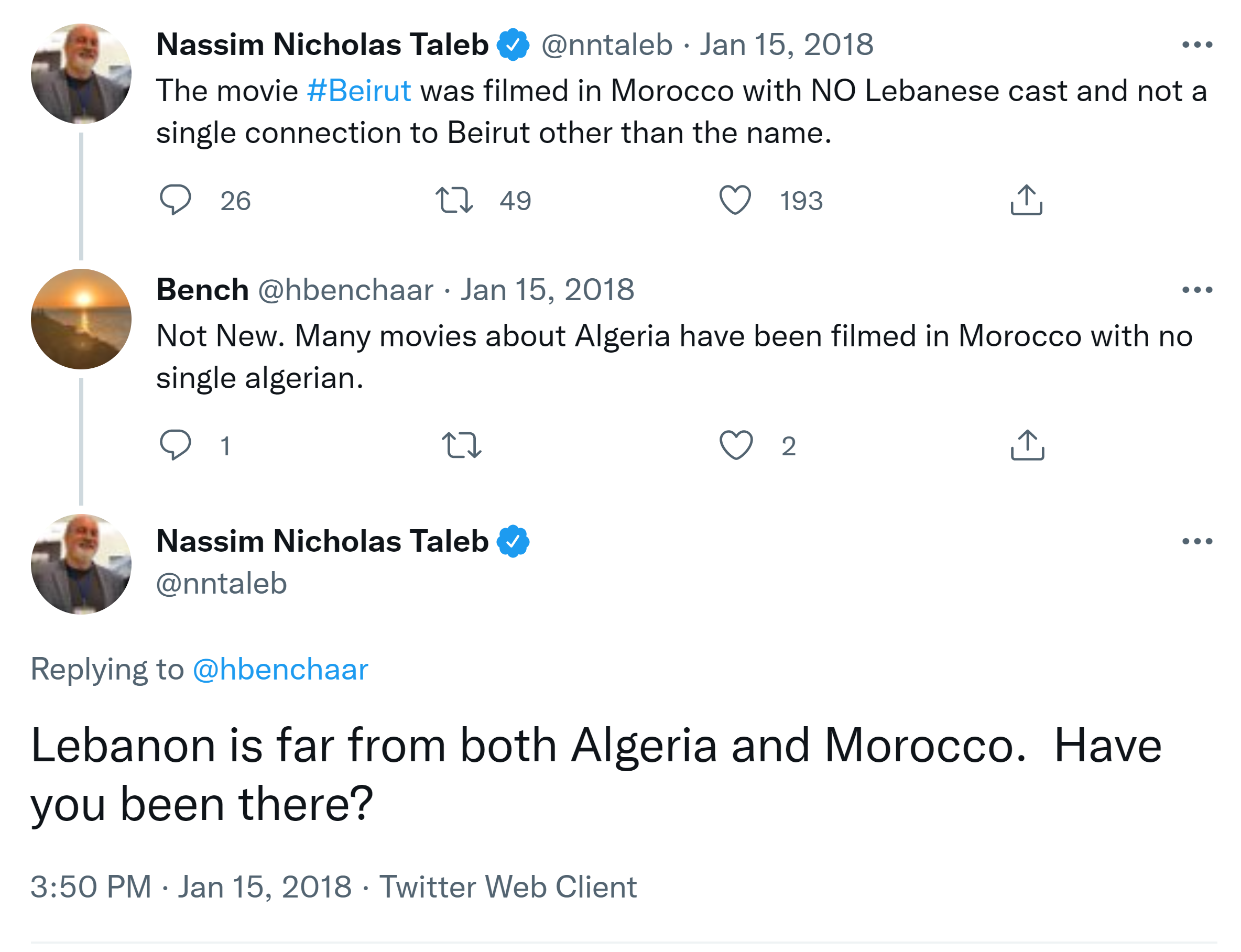Share Taleb's first tweet via share icon

coord(1026,200)
